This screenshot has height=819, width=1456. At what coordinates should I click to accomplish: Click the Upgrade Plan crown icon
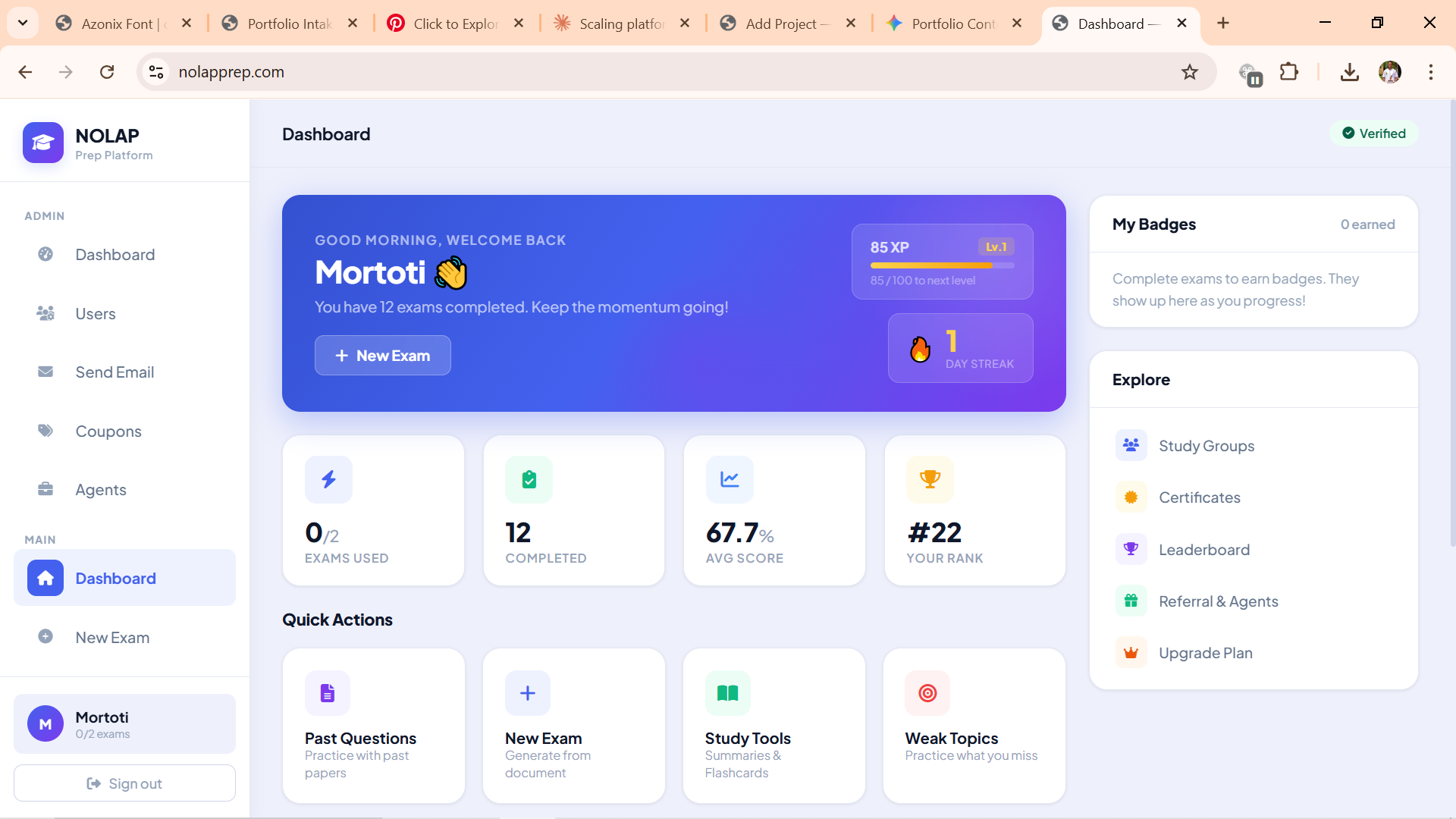[x=1131, y=653]
